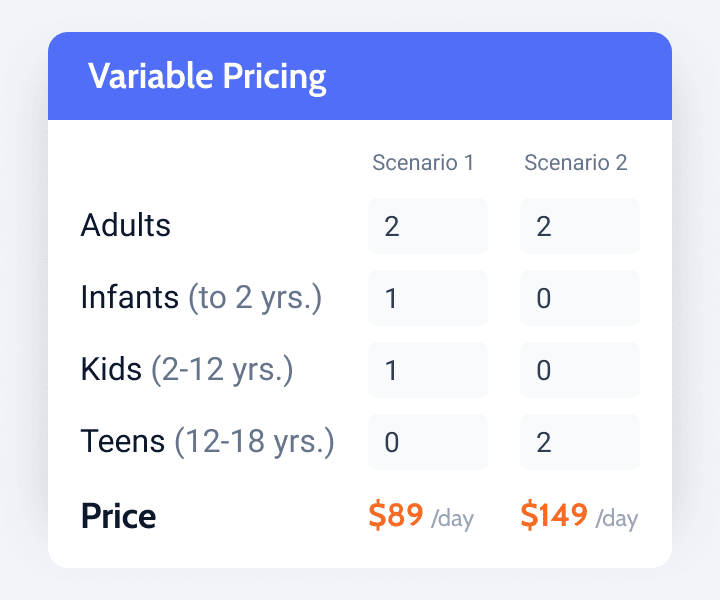Click the Variable Pricing title

[x=207, y=77]
